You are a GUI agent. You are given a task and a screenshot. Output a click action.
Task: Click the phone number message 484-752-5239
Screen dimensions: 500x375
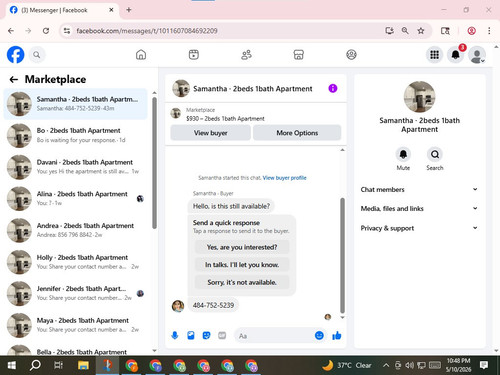point(213,305)
